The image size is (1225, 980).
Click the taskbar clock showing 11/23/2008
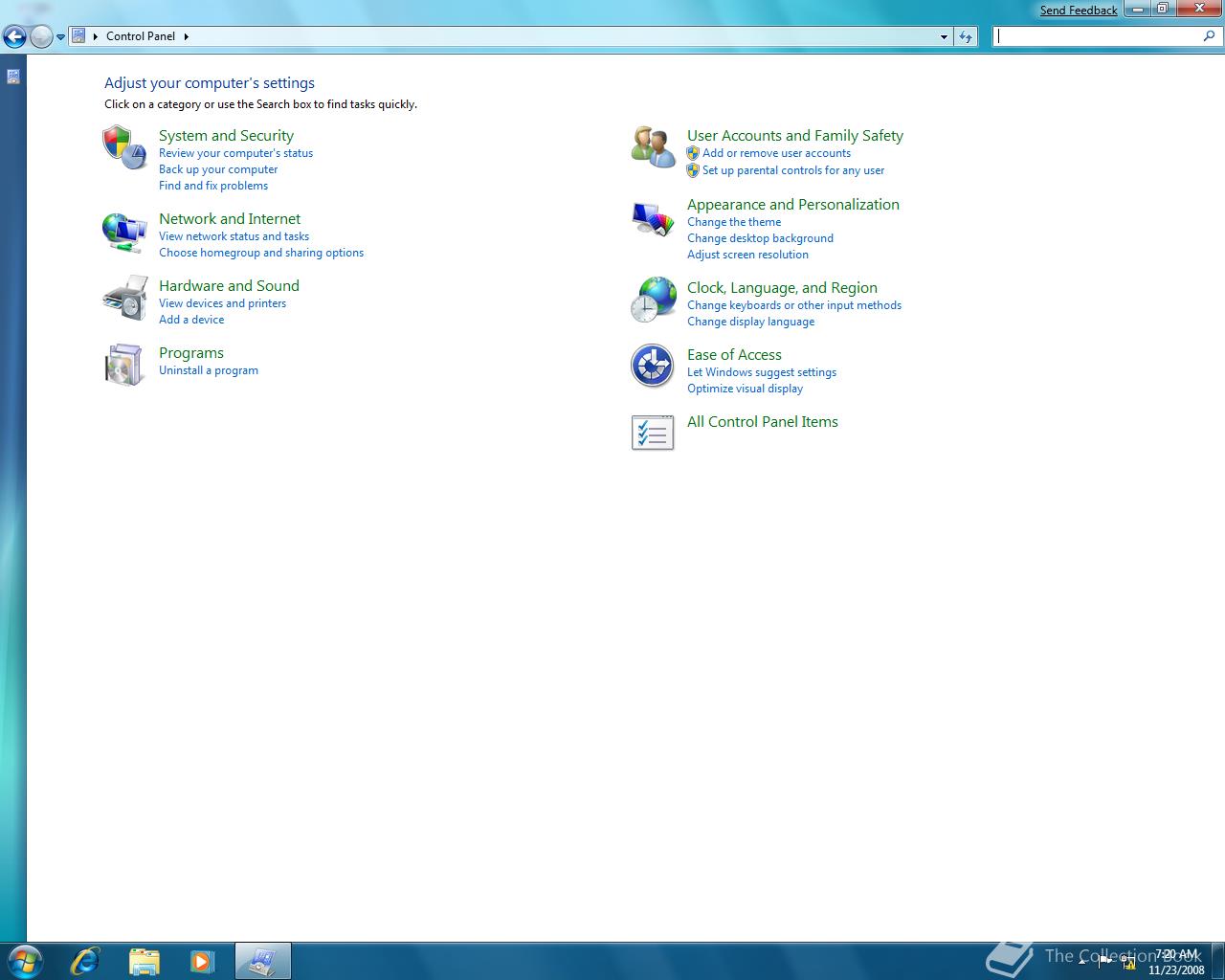[x=1176, y=962]
